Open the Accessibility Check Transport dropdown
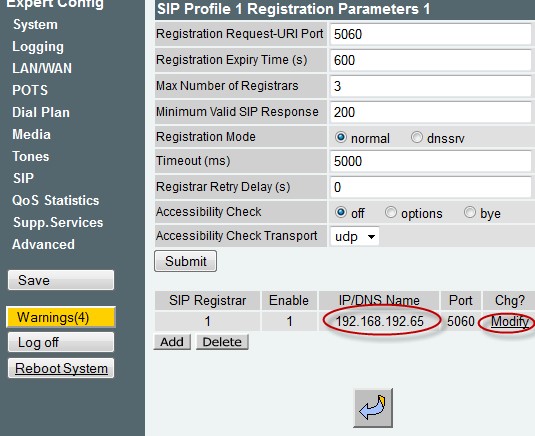This screenshot has height=436, width=535. click(x=355, y=236)
